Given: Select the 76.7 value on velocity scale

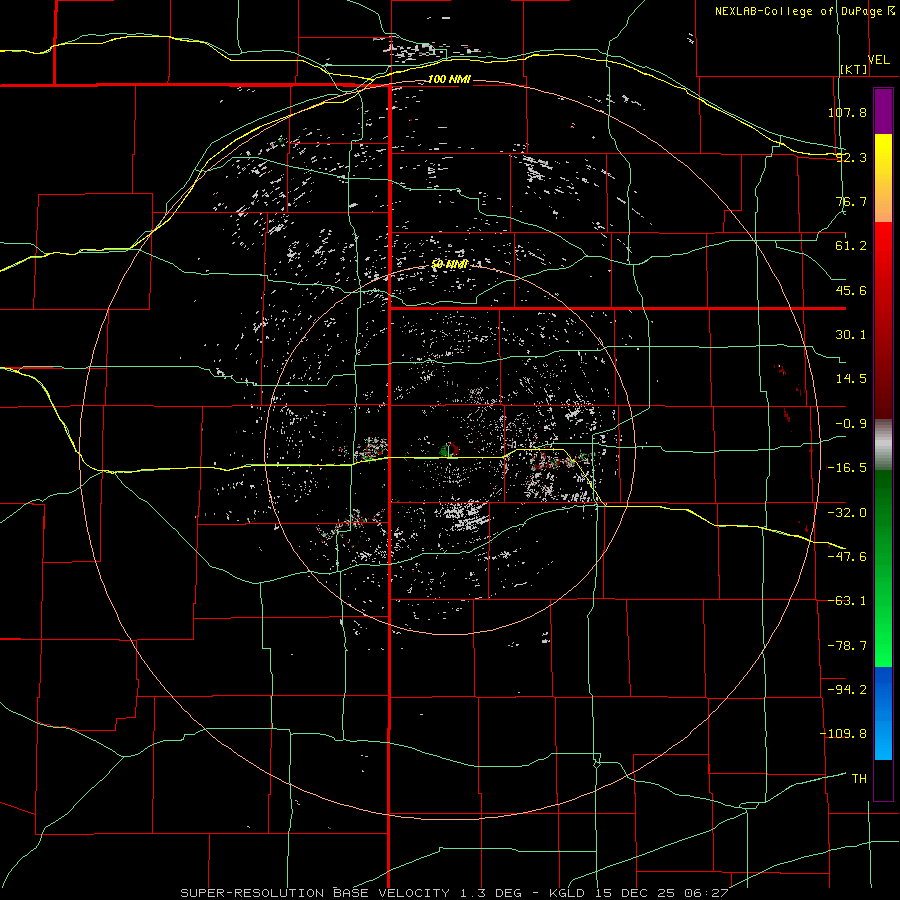Looking at the screenshot, I should click(x=851, y=201).
